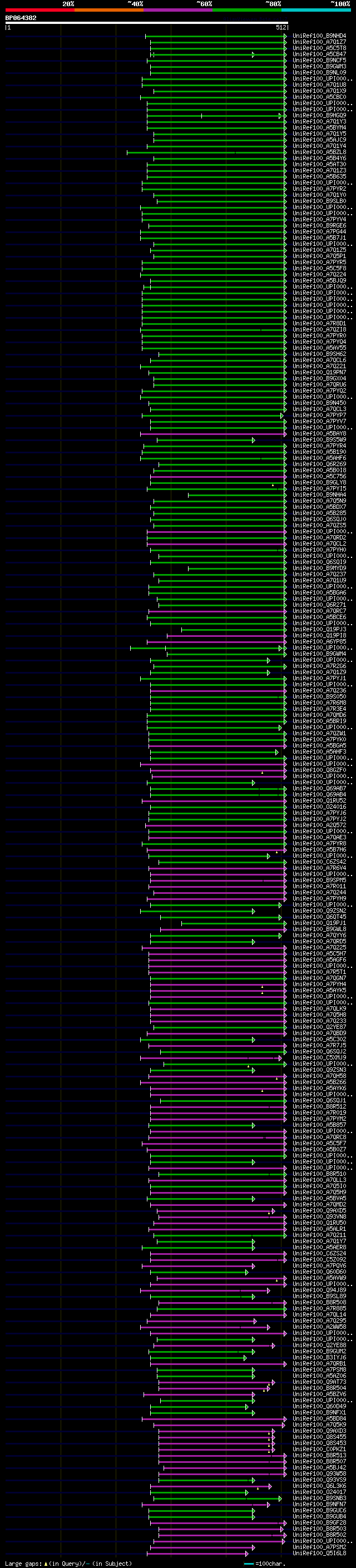
Task: Select hit UniRef100_A5C756
Action: coord(319,477)
